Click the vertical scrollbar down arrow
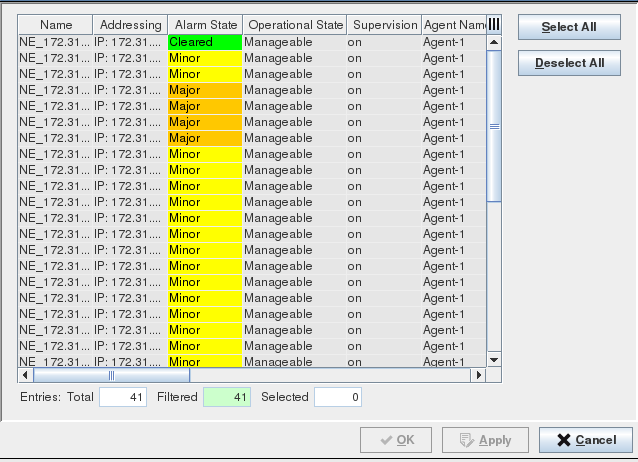638x462 pixels. [493, 359]
